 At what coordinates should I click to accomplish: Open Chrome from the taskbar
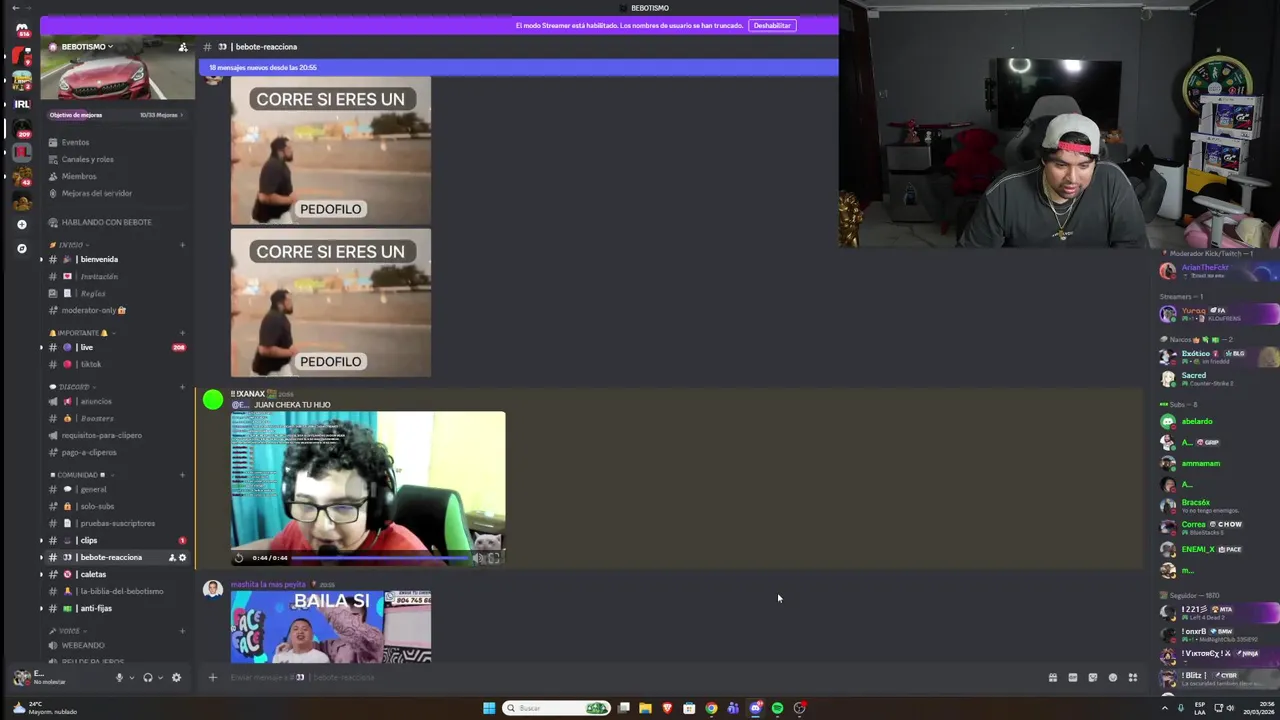[x=711, y=708]
